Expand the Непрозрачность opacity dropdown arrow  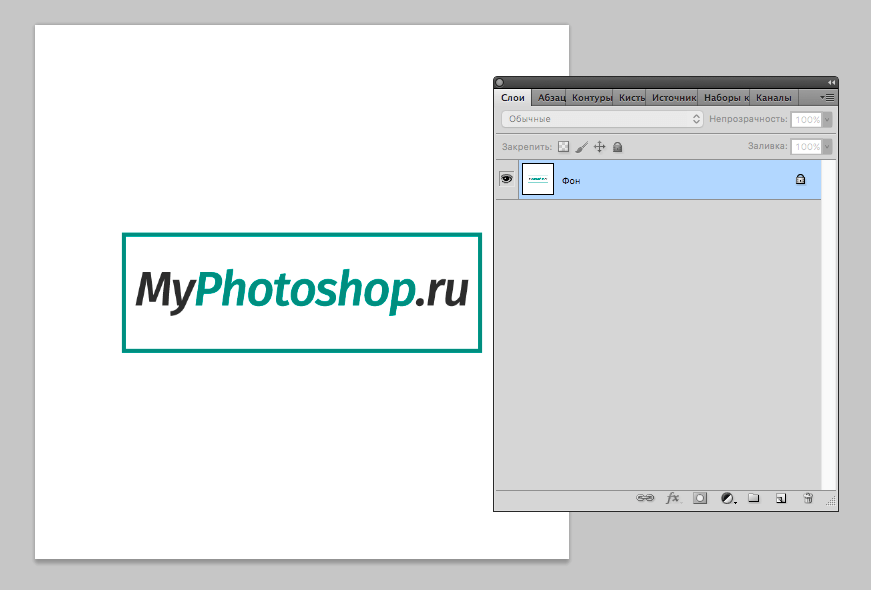827,119
